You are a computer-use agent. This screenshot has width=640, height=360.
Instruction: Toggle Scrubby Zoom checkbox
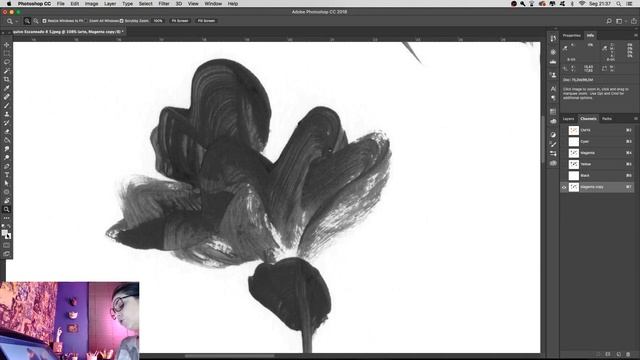pos(122,21)
